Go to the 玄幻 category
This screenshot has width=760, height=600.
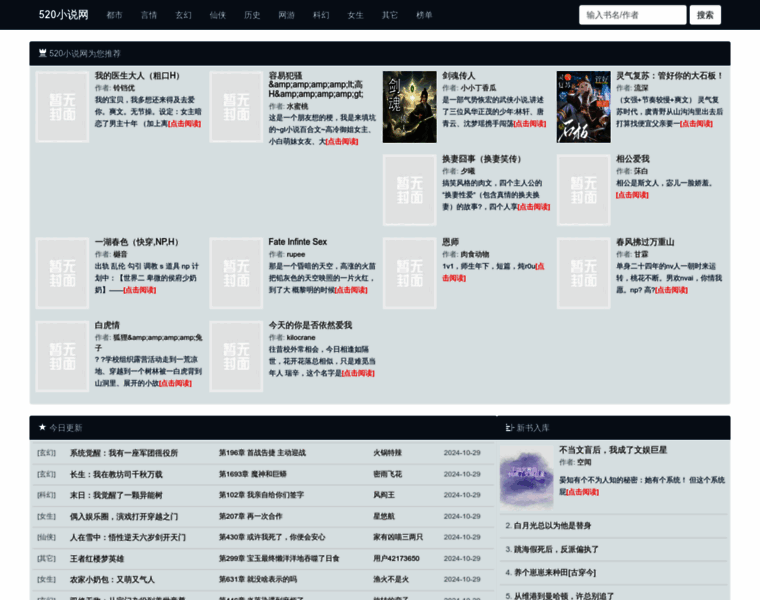click(183, 15)
